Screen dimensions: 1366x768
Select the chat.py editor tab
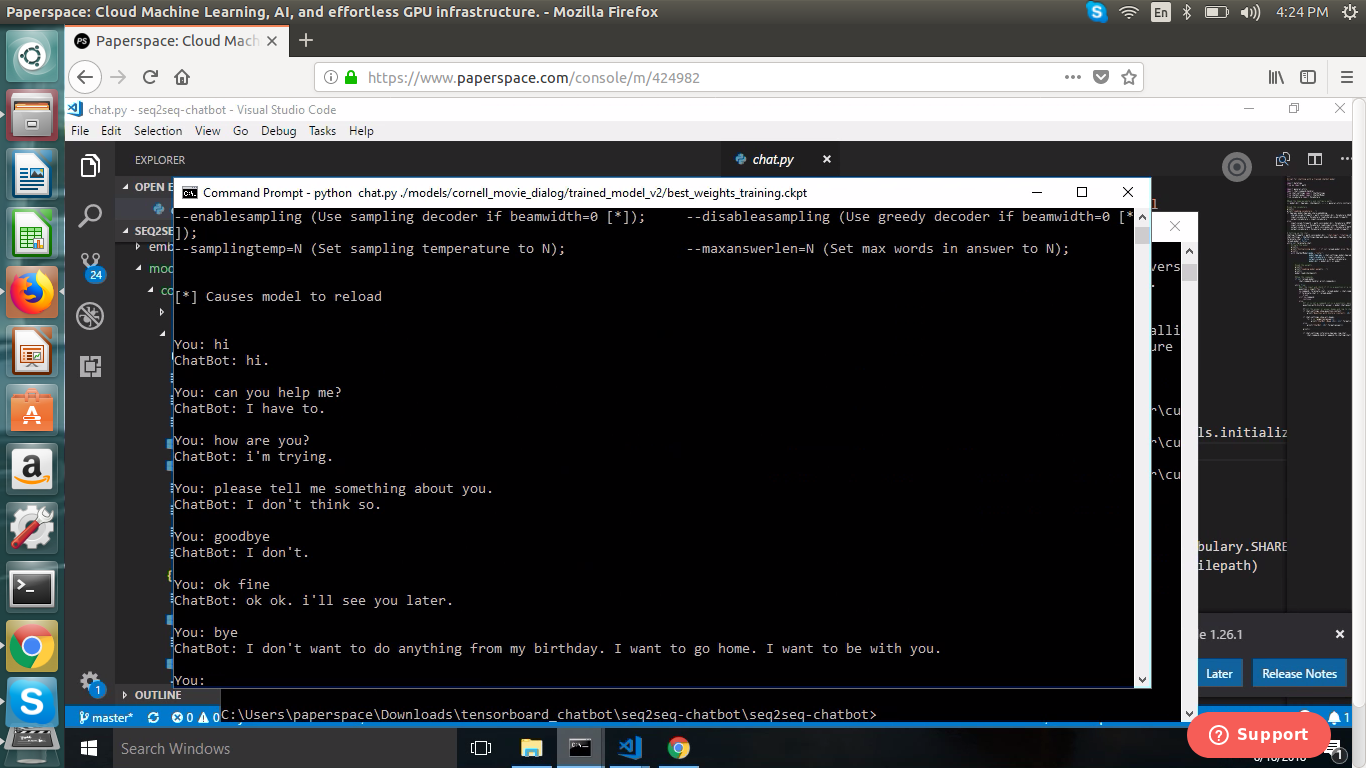[782, 159]
